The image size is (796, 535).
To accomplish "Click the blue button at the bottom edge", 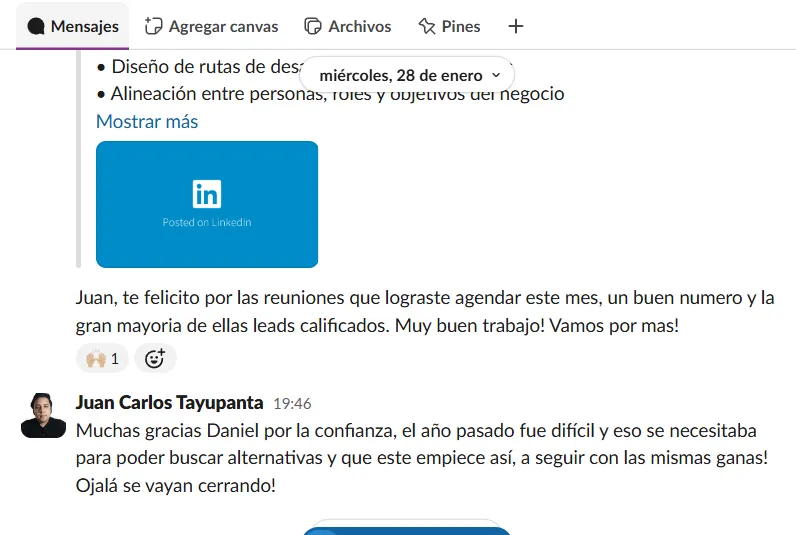I will [407, 530].
